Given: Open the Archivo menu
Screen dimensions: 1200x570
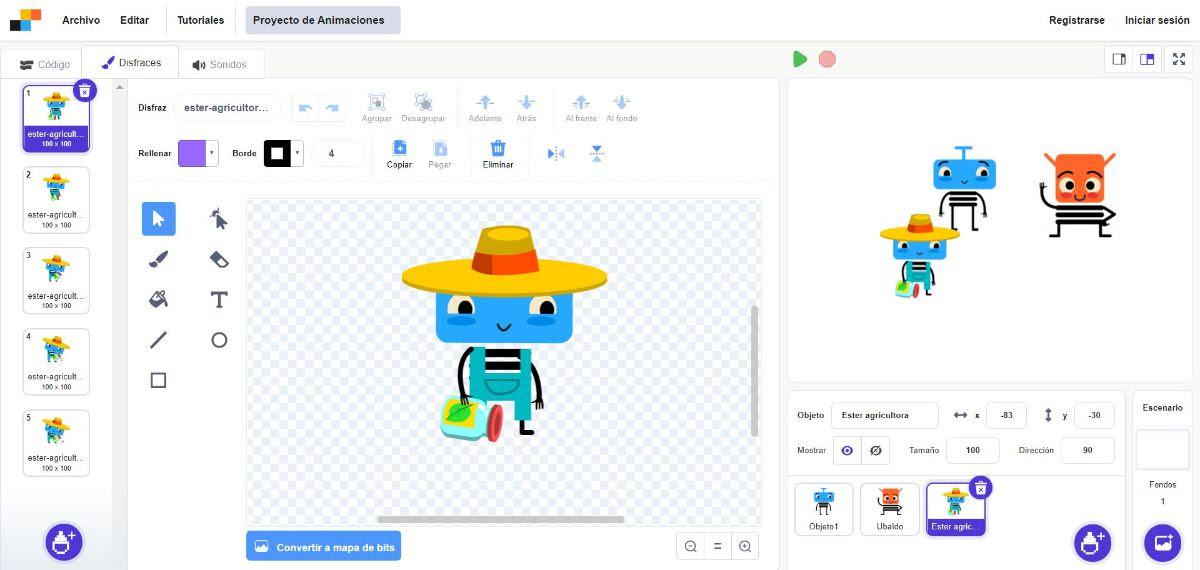Looking at the screenshot, I should pyautogui.click(x=81, y=20).
